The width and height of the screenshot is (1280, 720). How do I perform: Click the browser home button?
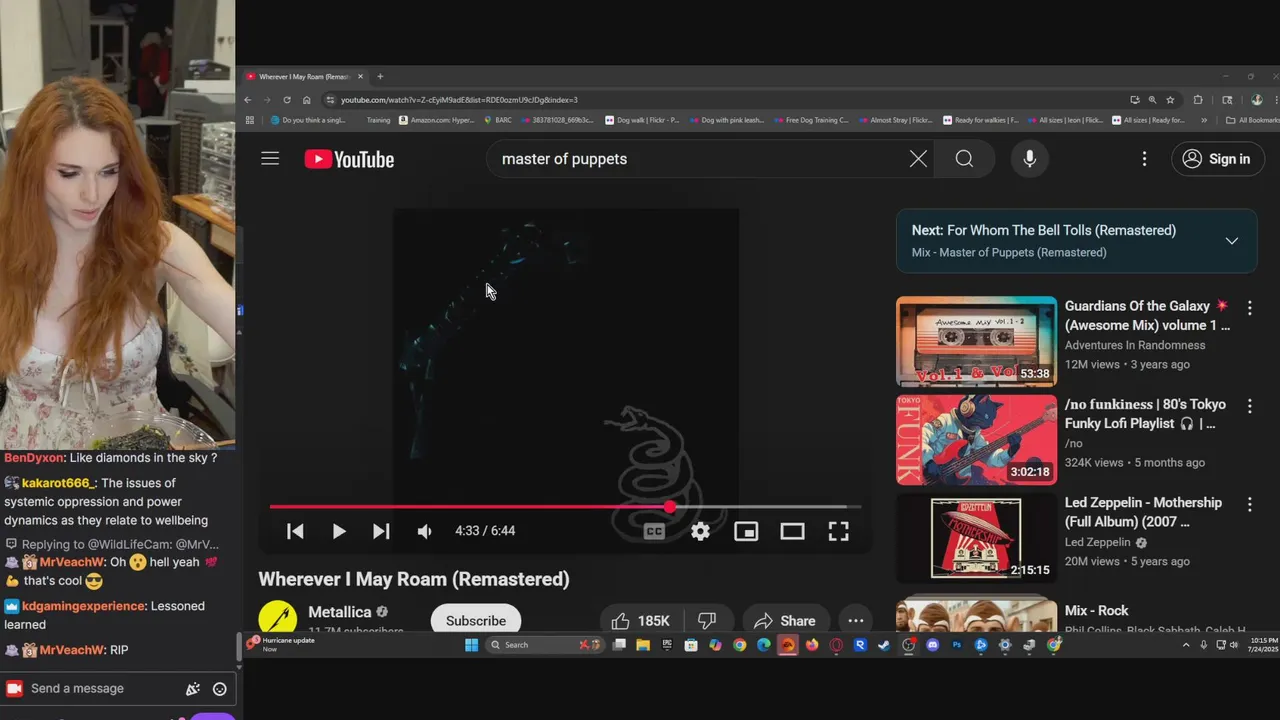(x=306, y=100)
